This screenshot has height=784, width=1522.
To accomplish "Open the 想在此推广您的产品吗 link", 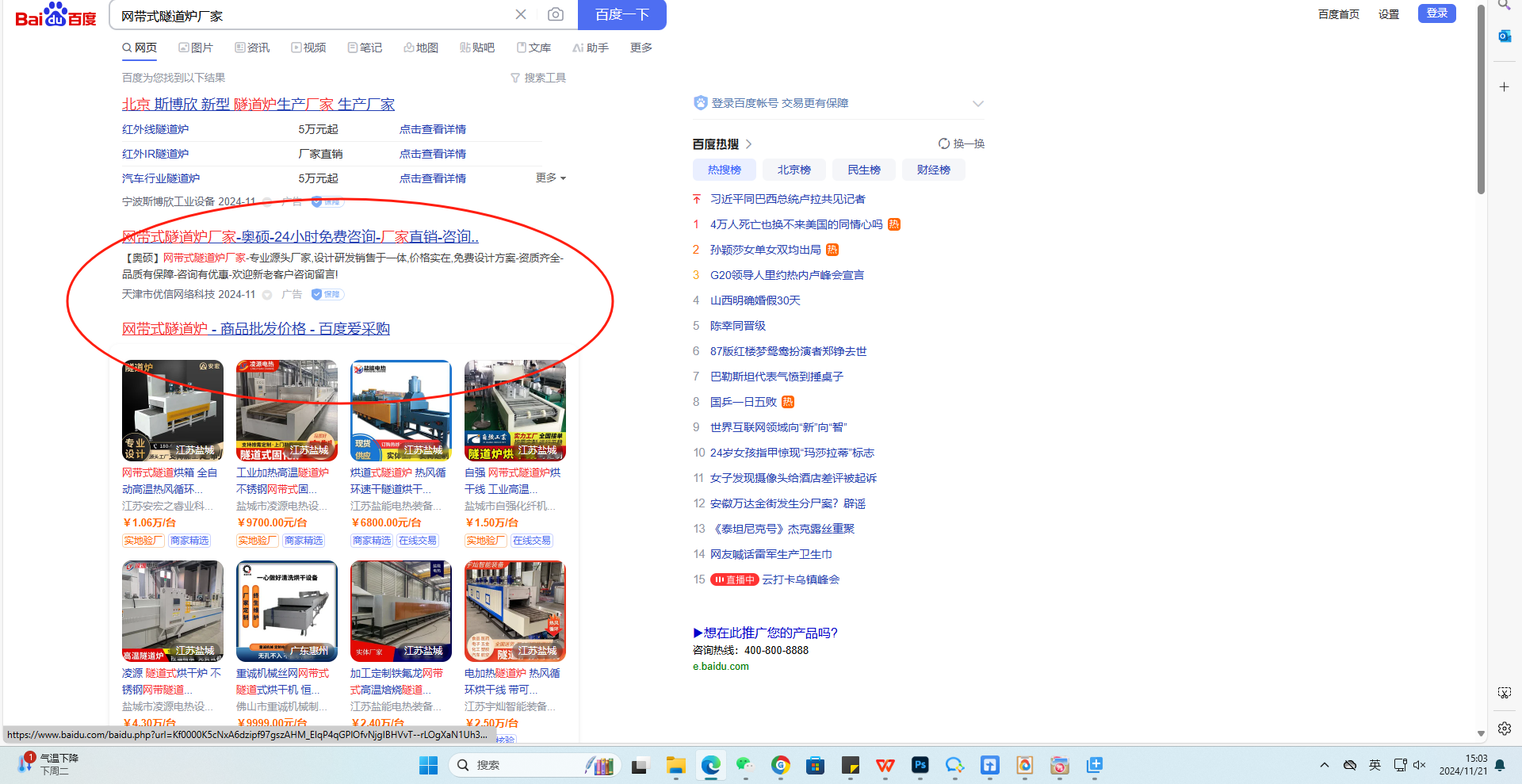I will (x=765, y=633).
